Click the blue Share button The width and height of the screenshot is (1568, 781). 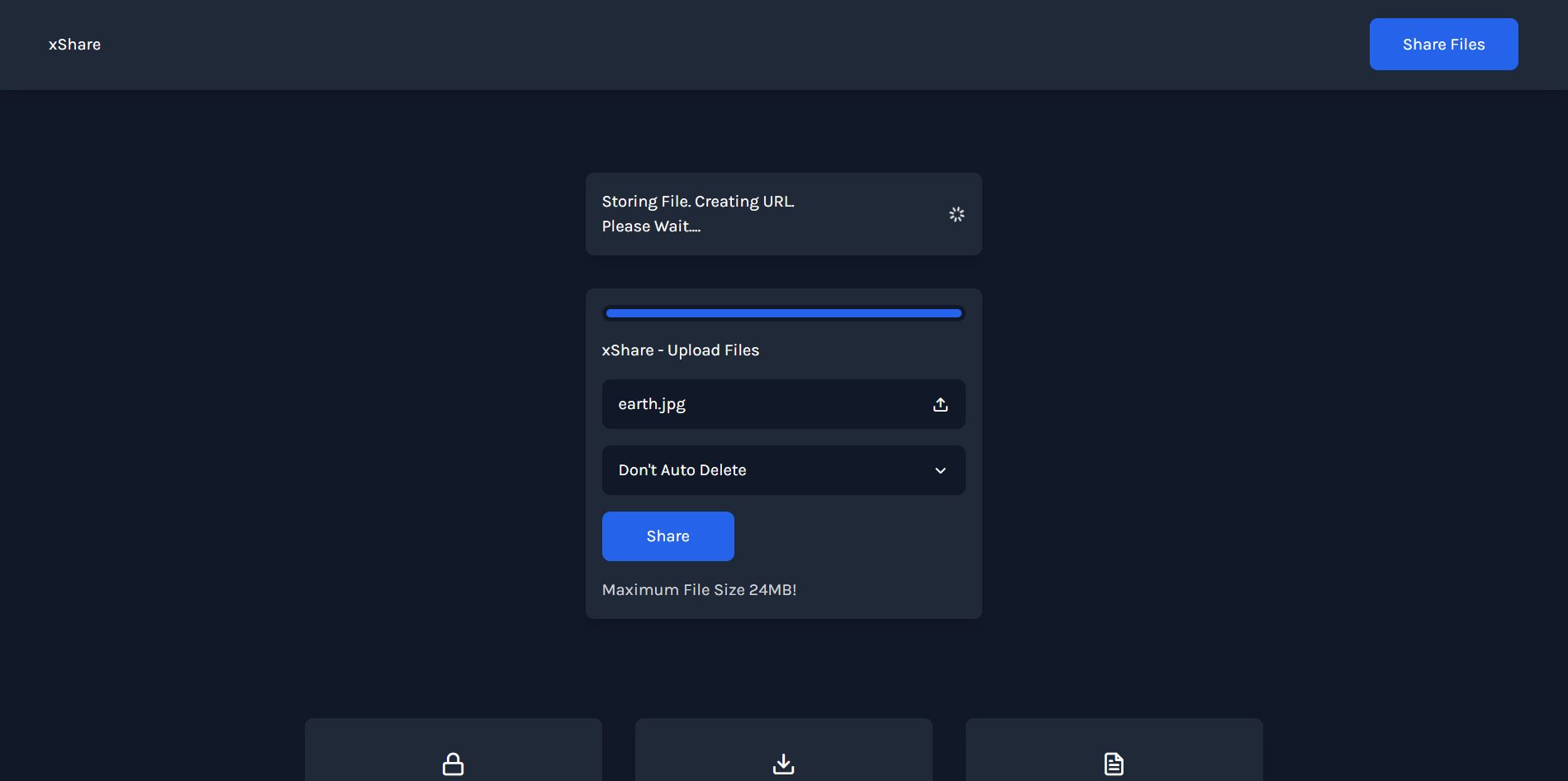pyautogui.click(x=668, y=536)
